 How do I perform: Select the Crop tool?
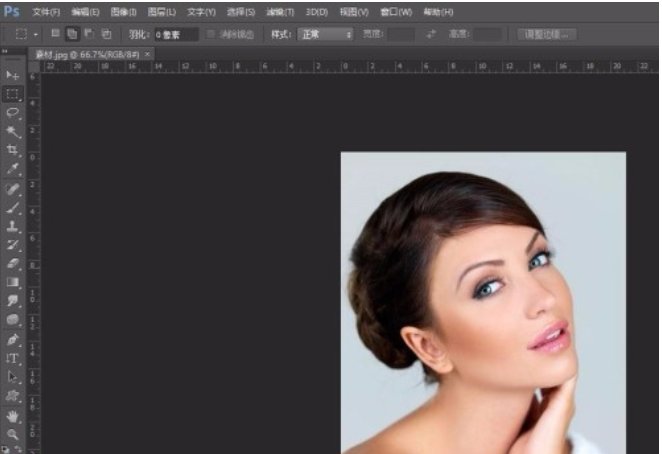[x=13, y=150]
